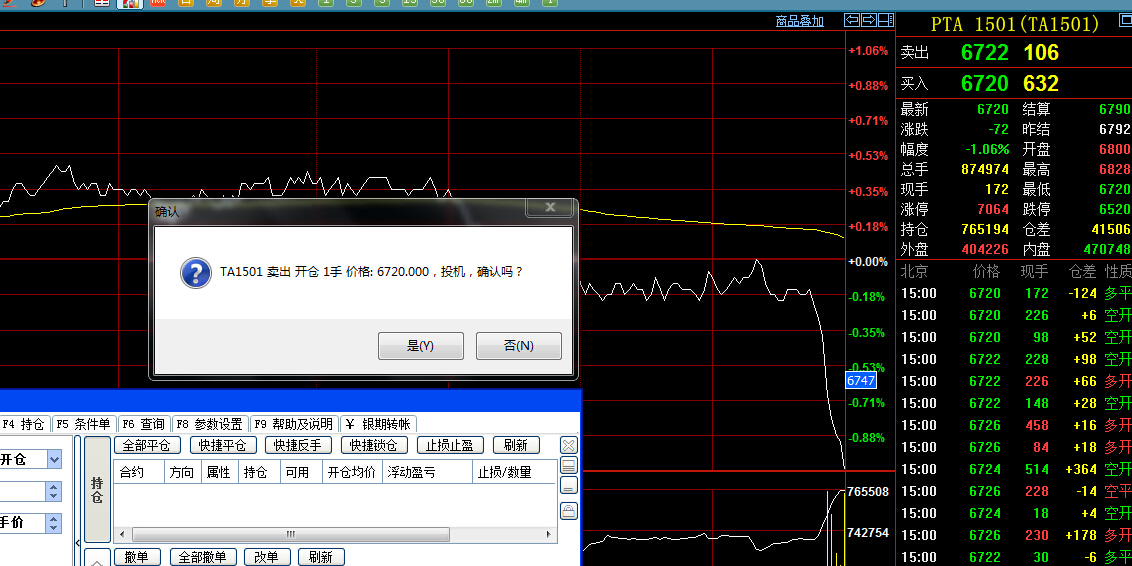Viewport: 1132px width, 566px height.
Task: Click the right arrow chart navigation icon
Action: tap(869, 20)
